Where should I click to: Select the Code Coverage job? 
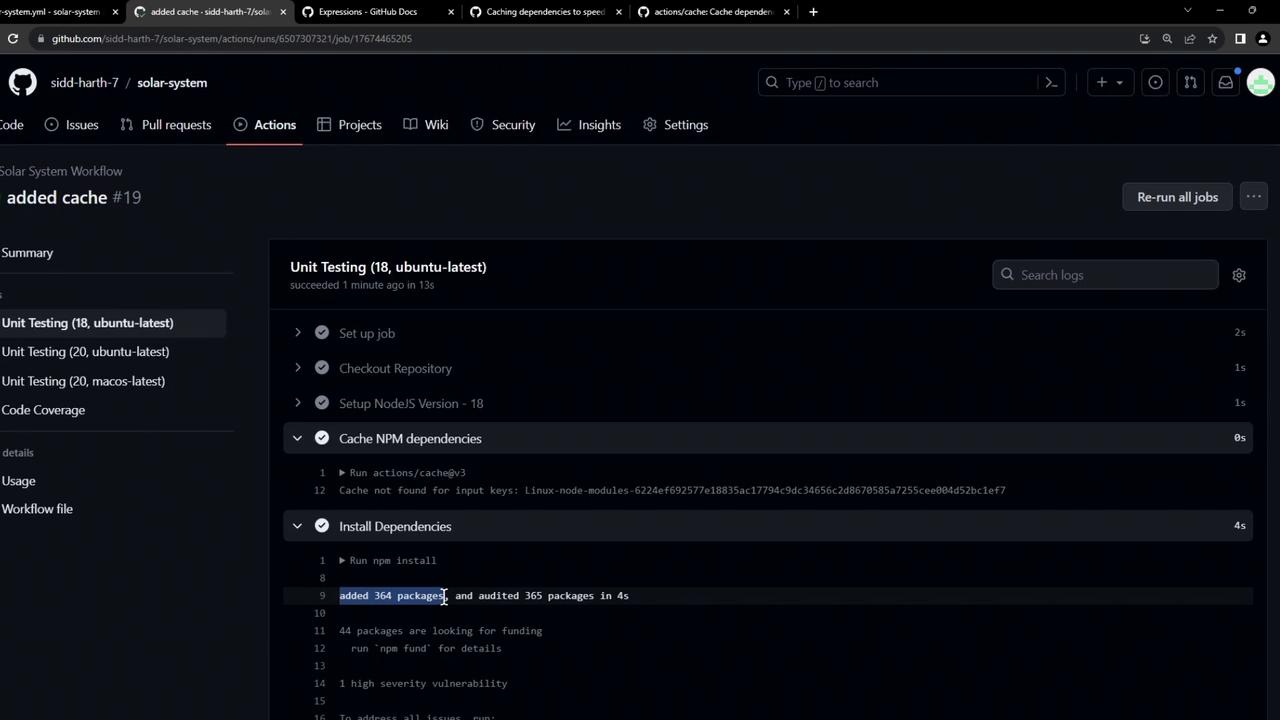click(43, 410)
